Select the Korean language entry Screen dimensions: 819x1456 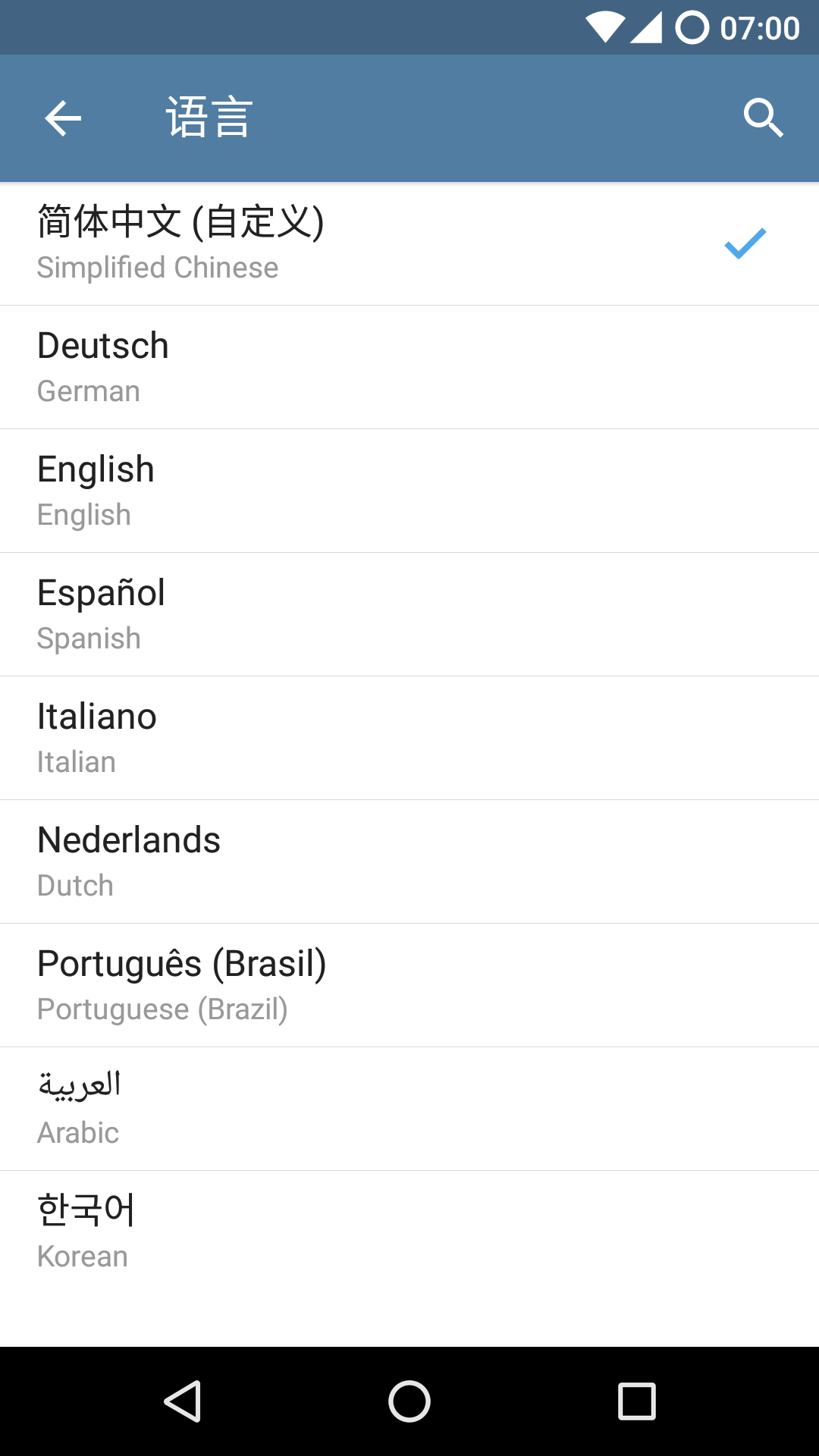click(x=409, y=1232)
